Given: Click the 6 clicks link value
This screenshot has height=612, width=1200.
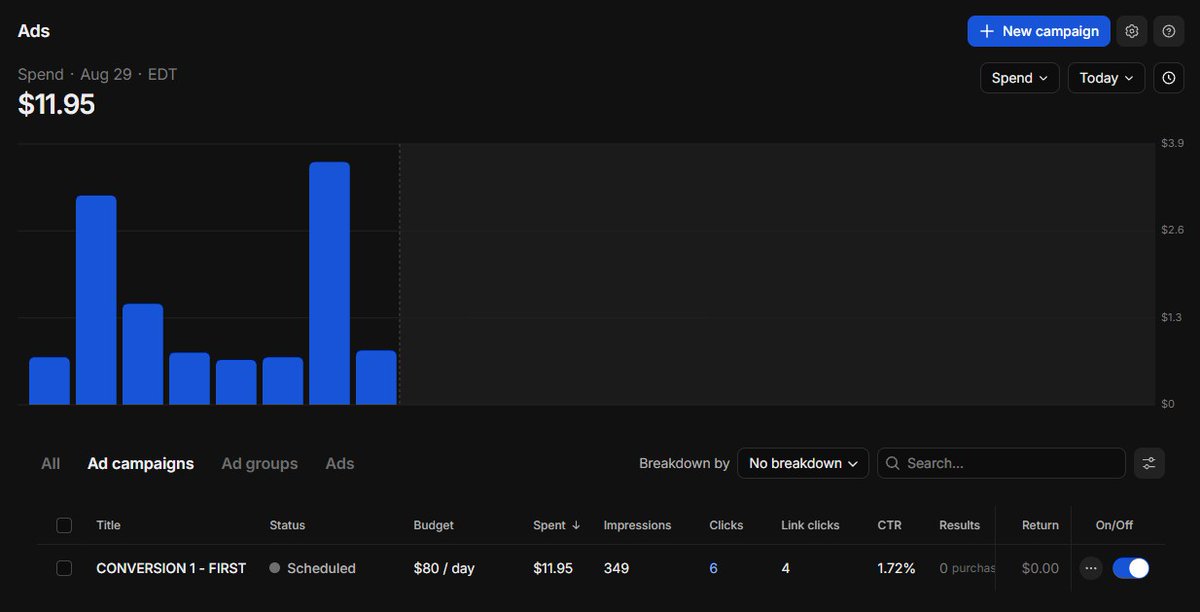Looking at the screenshot, I should coord(714,568).
